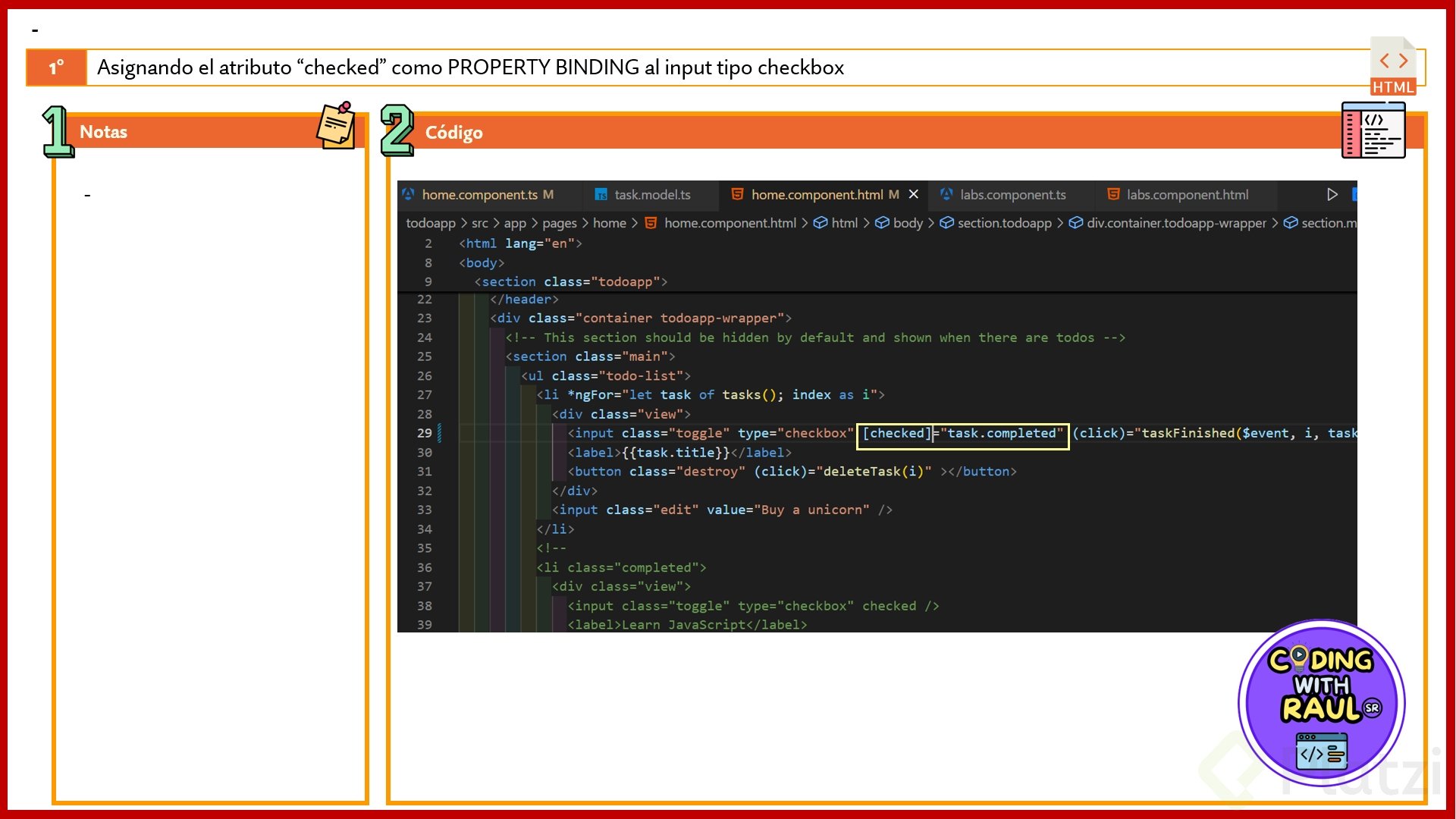Click the highlighted [checked] binding in line 29
Viewport: 1456px width, 819px height.
click(896, 433)
